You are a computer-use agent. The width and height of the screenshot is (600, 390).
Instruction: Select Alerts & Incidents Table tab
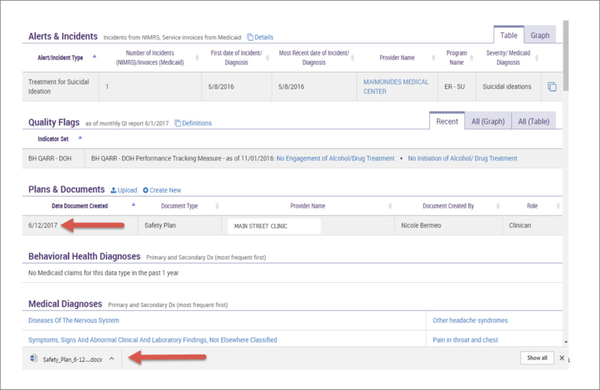point(509,35)
